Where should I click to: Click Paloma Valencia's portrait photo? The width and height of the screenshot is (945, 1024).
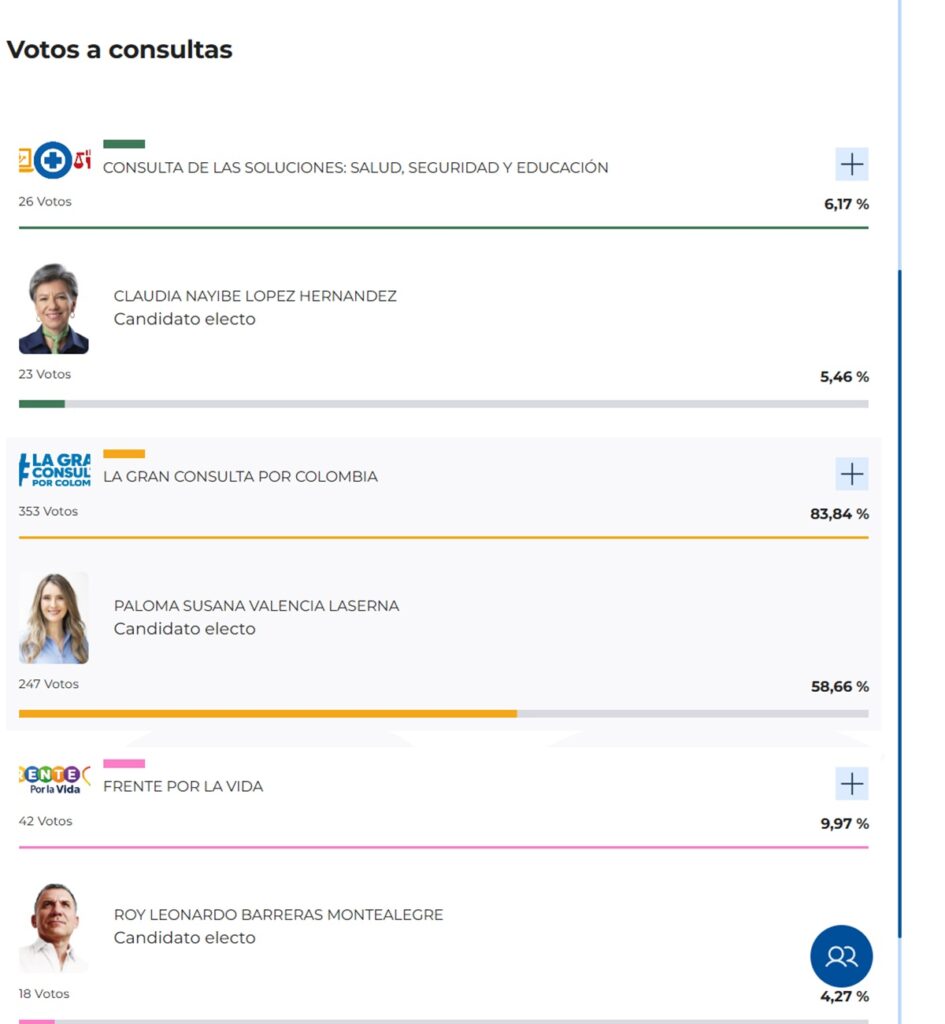(54, 617)
